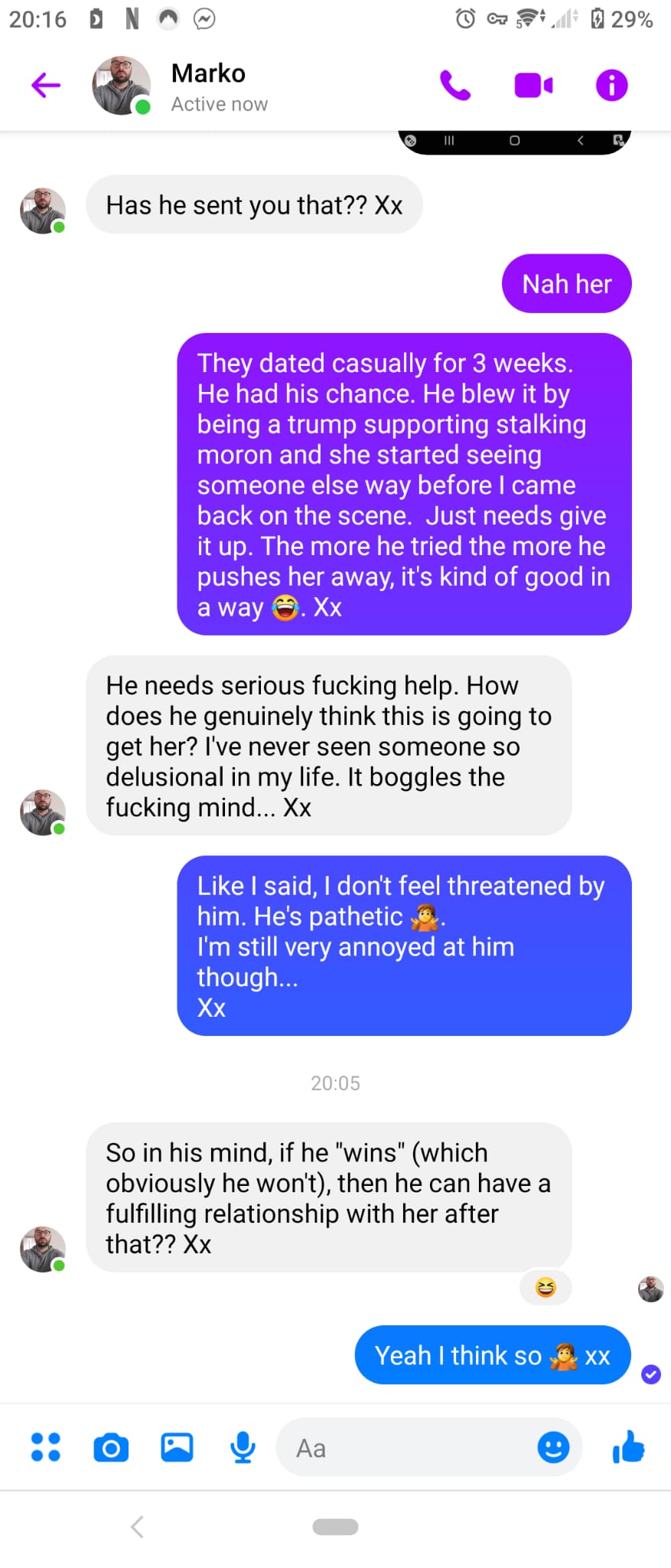The height and width of the screenshot is (1568, 671).
Task: Open conversation info for Marko
Action: pos(611,85)
